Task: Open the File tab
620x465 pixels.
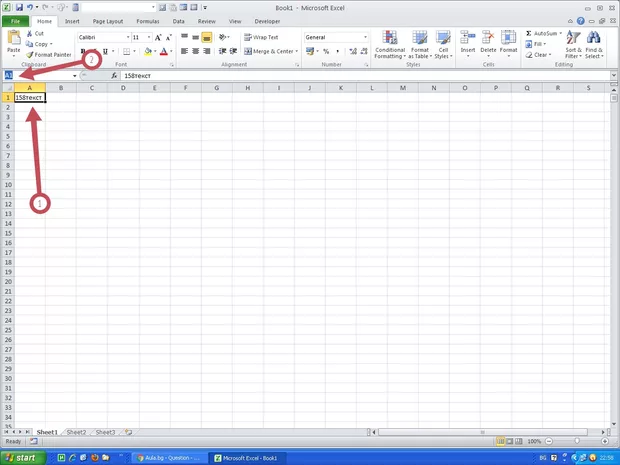Action: click(x=15, y=21)
